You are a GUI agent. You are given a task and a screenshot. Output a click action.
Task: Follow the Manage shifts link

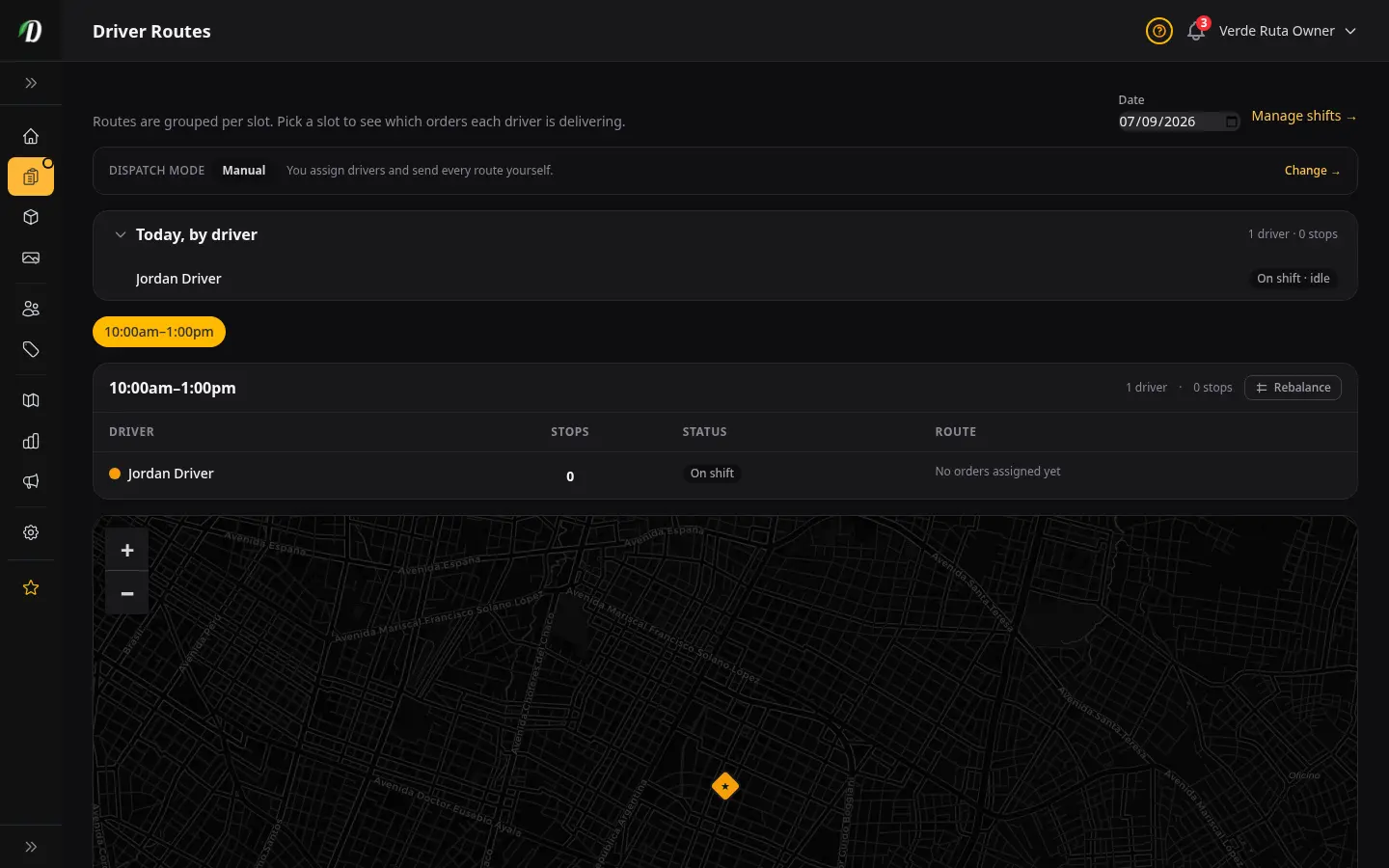tap(1304, 116)
